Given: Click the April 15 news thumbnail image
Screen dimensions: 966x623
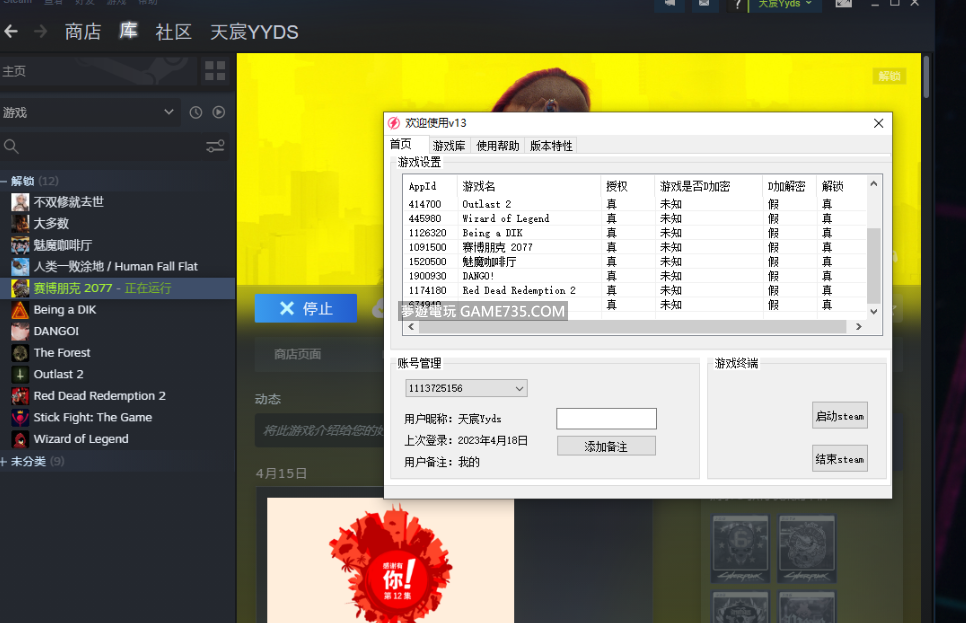Looking at the screenshot, I should tap(391, 560).
